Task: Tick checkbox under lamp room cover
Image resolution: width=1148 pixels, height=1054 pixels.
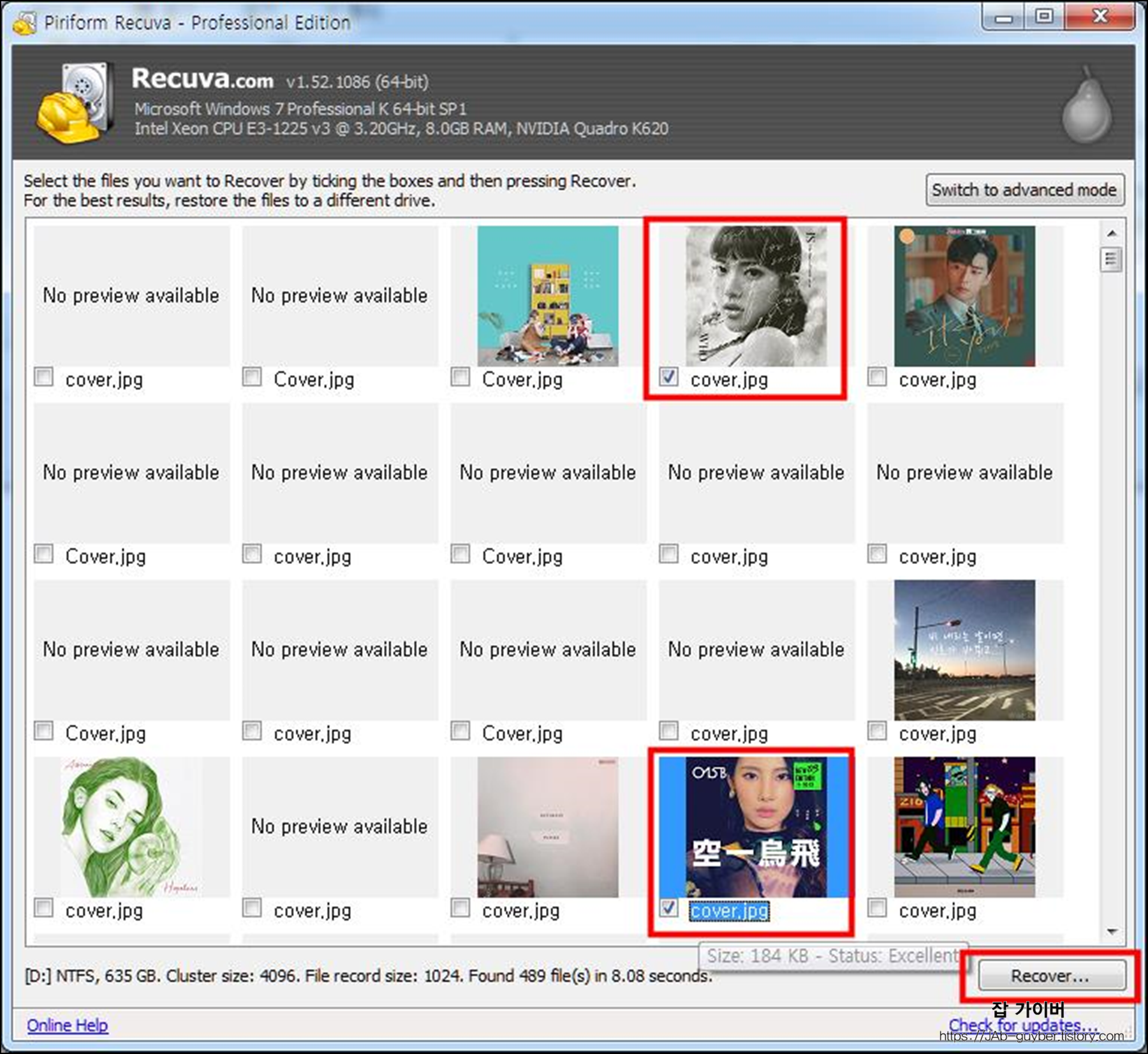Action: click(460, 907)
